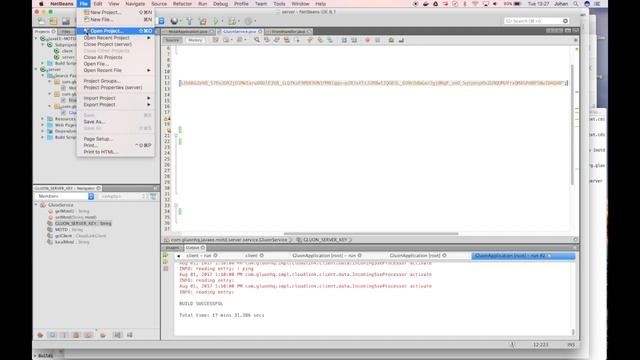Switch editor to History view
Screen dimensions: 640x360
click(195, 40)
